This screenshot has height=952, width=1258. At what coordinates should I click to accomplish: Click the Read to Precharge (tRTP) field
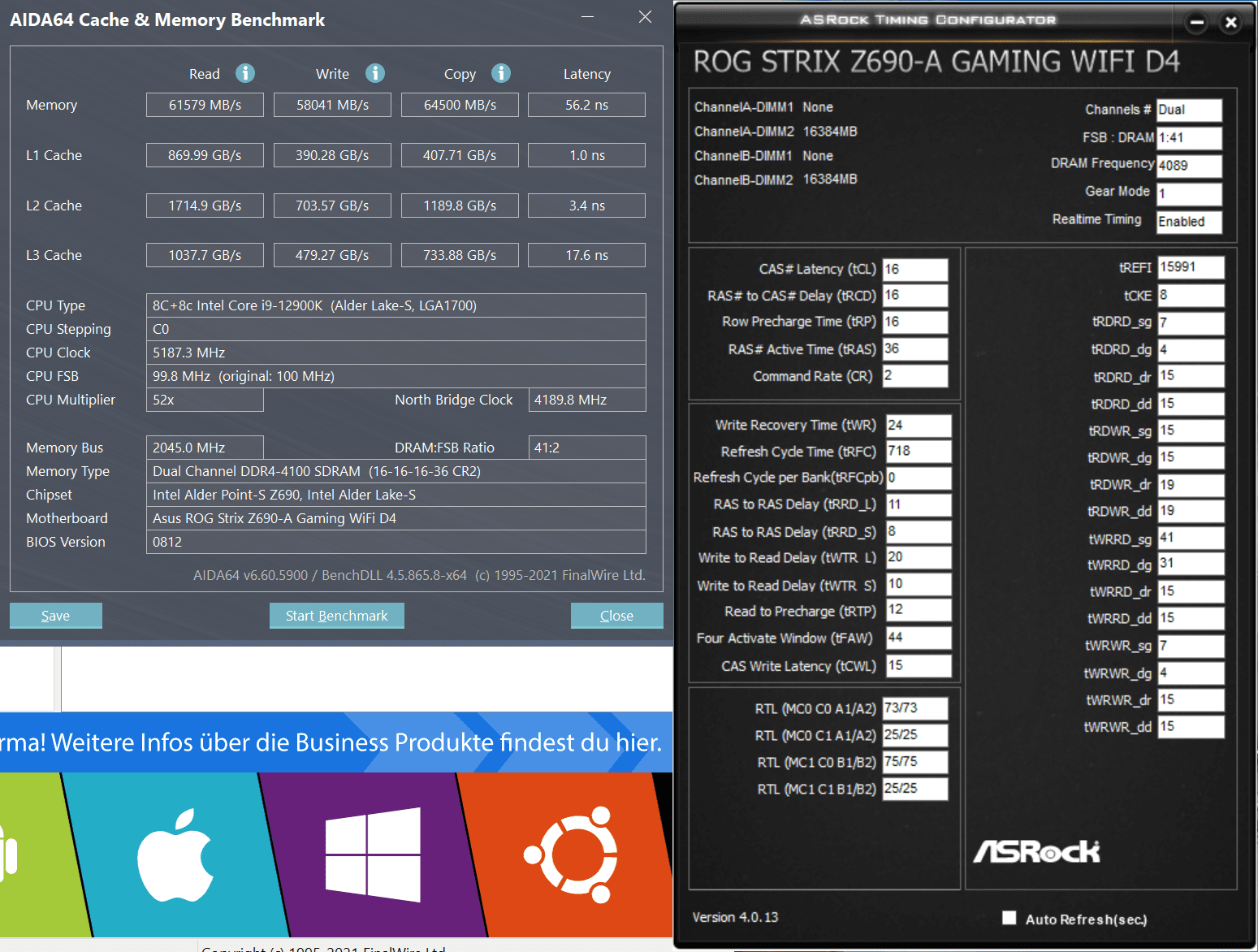[x=919, y=610]
